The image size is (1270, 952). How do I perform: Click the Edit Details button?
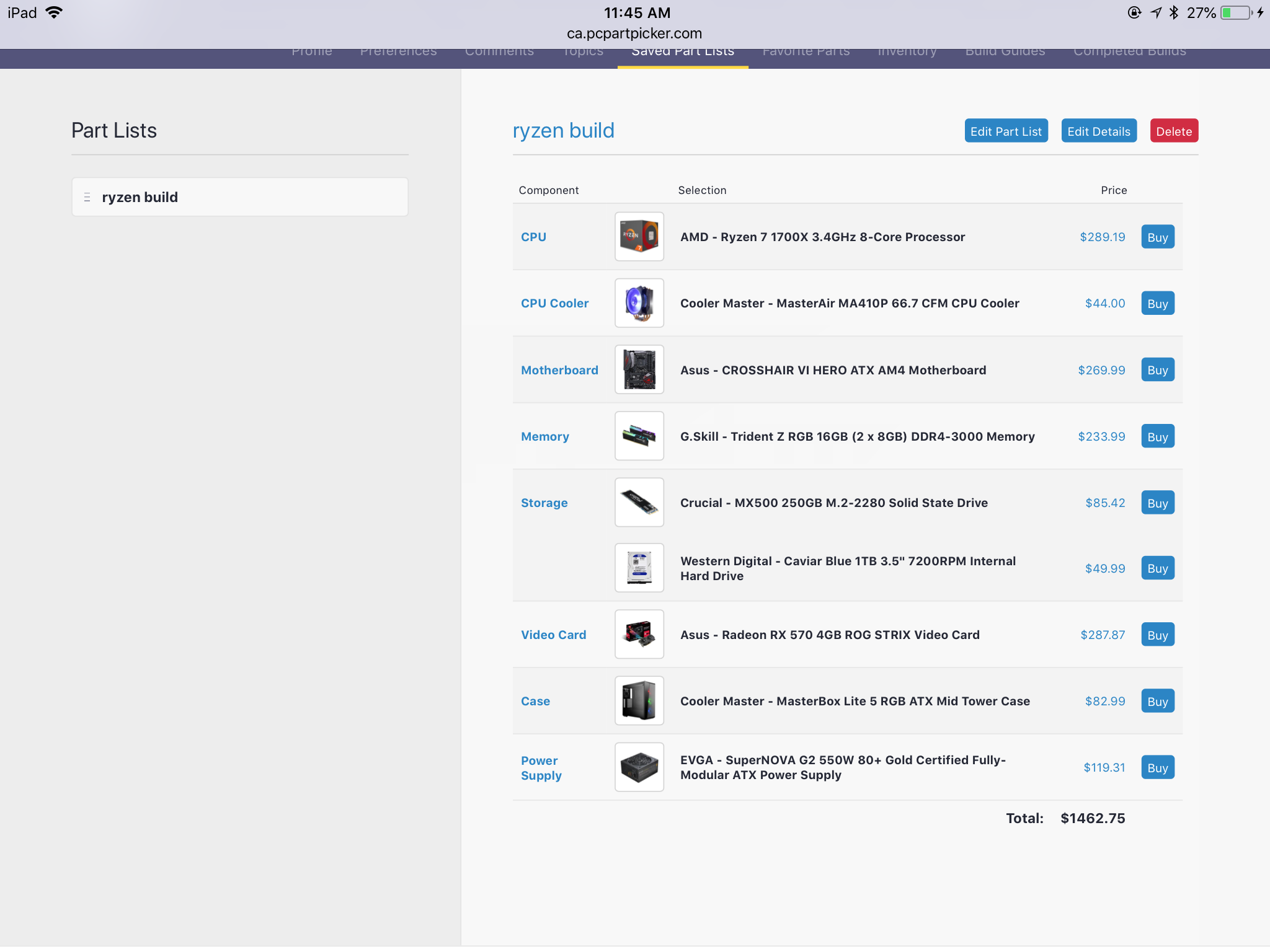tap(1099, 131)
